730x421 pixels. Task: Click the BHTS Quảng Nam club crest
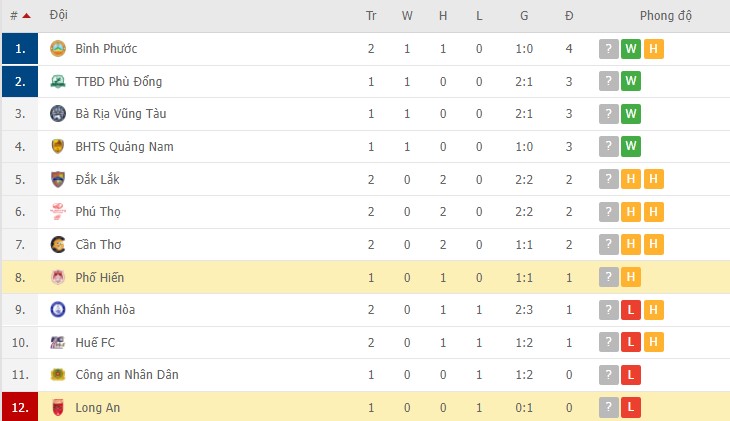click(57, 147)
